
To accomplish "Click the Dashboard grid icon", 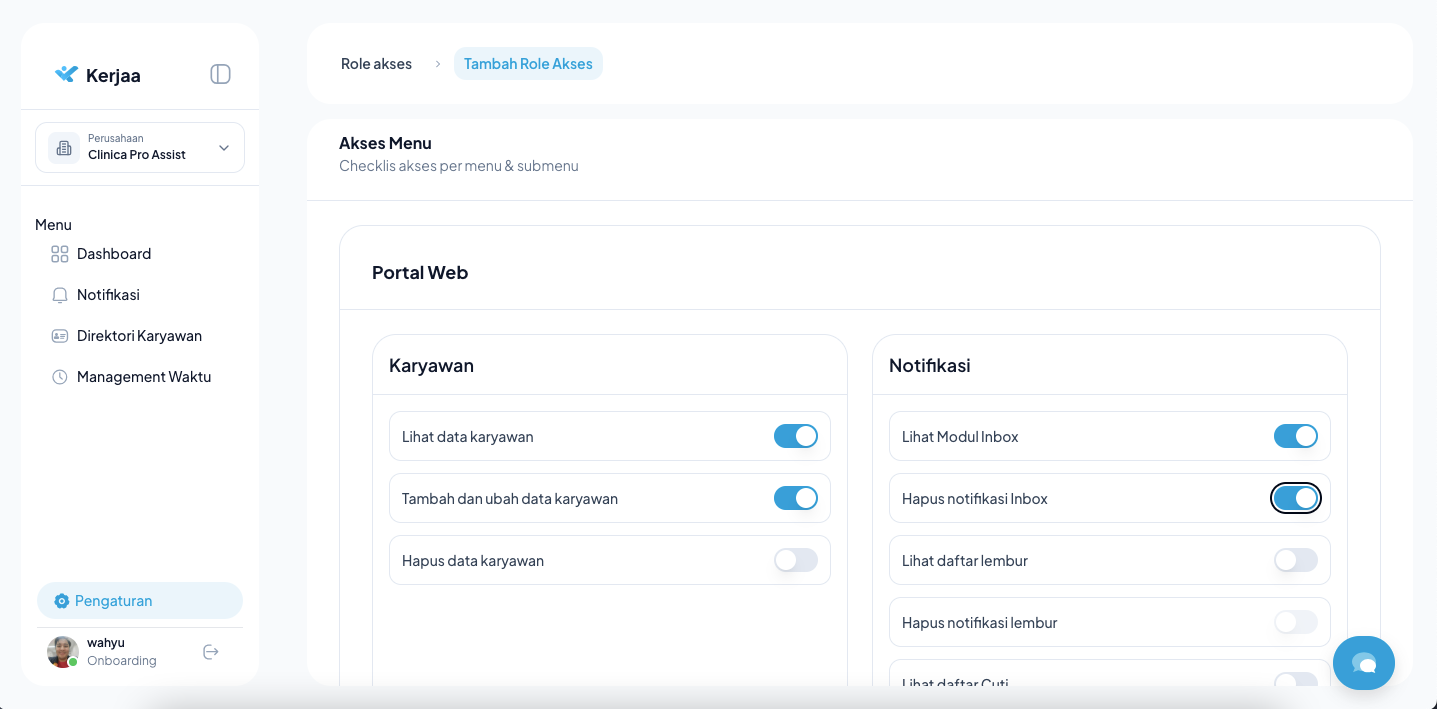I will [60, 254].
